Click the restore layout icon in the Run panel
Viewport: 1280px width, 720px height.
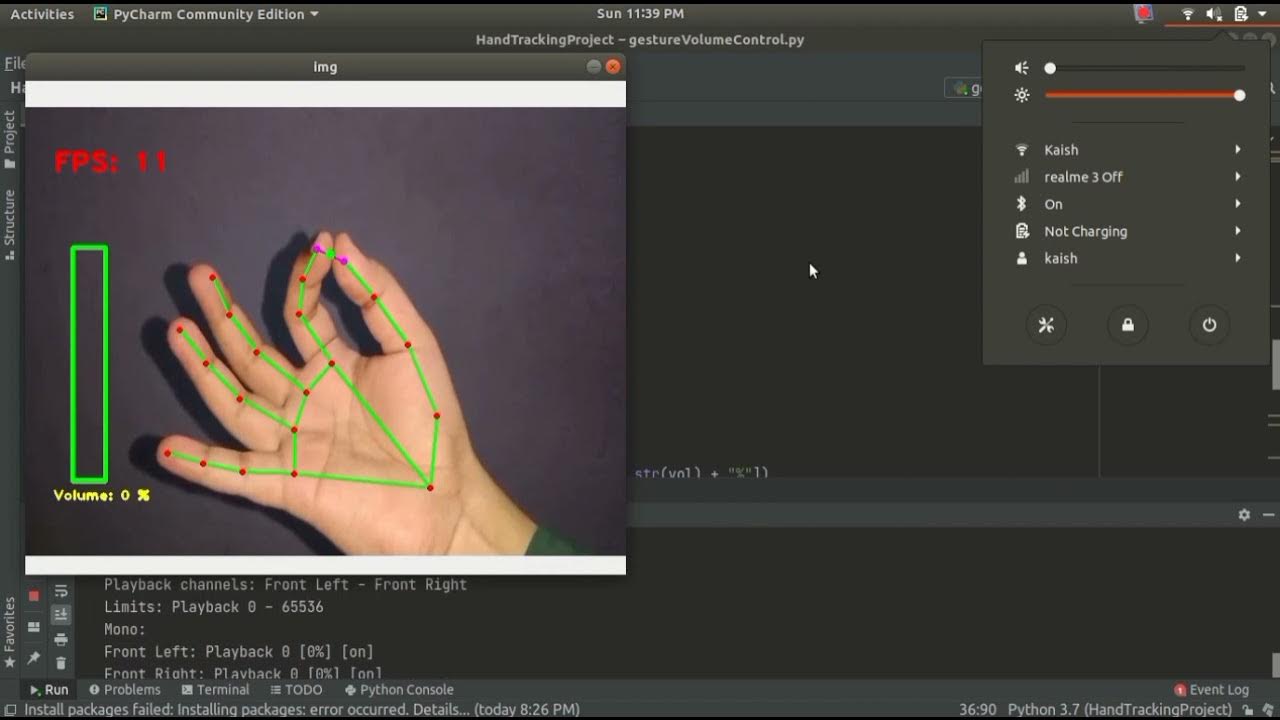pyautogui.click(x=33, y=627)
